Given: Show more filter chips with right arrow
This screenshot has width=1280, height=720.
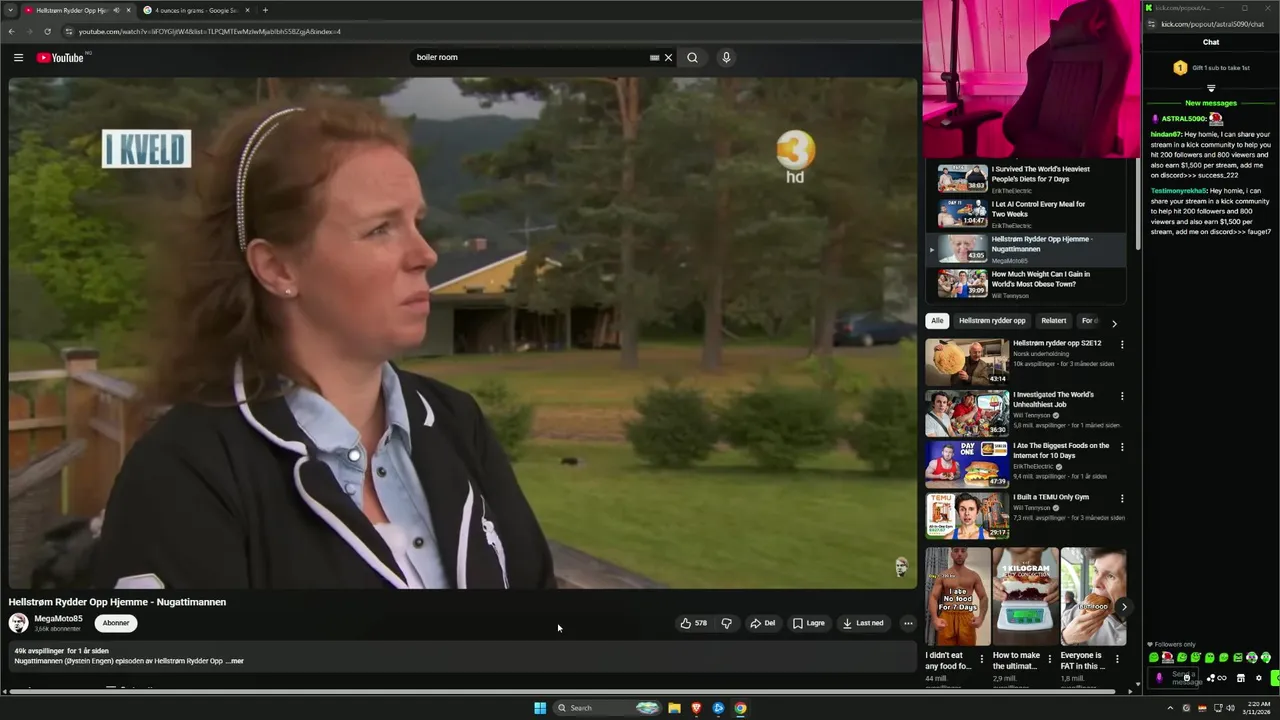Looking at the screenshot, I should pos(1114,323).
